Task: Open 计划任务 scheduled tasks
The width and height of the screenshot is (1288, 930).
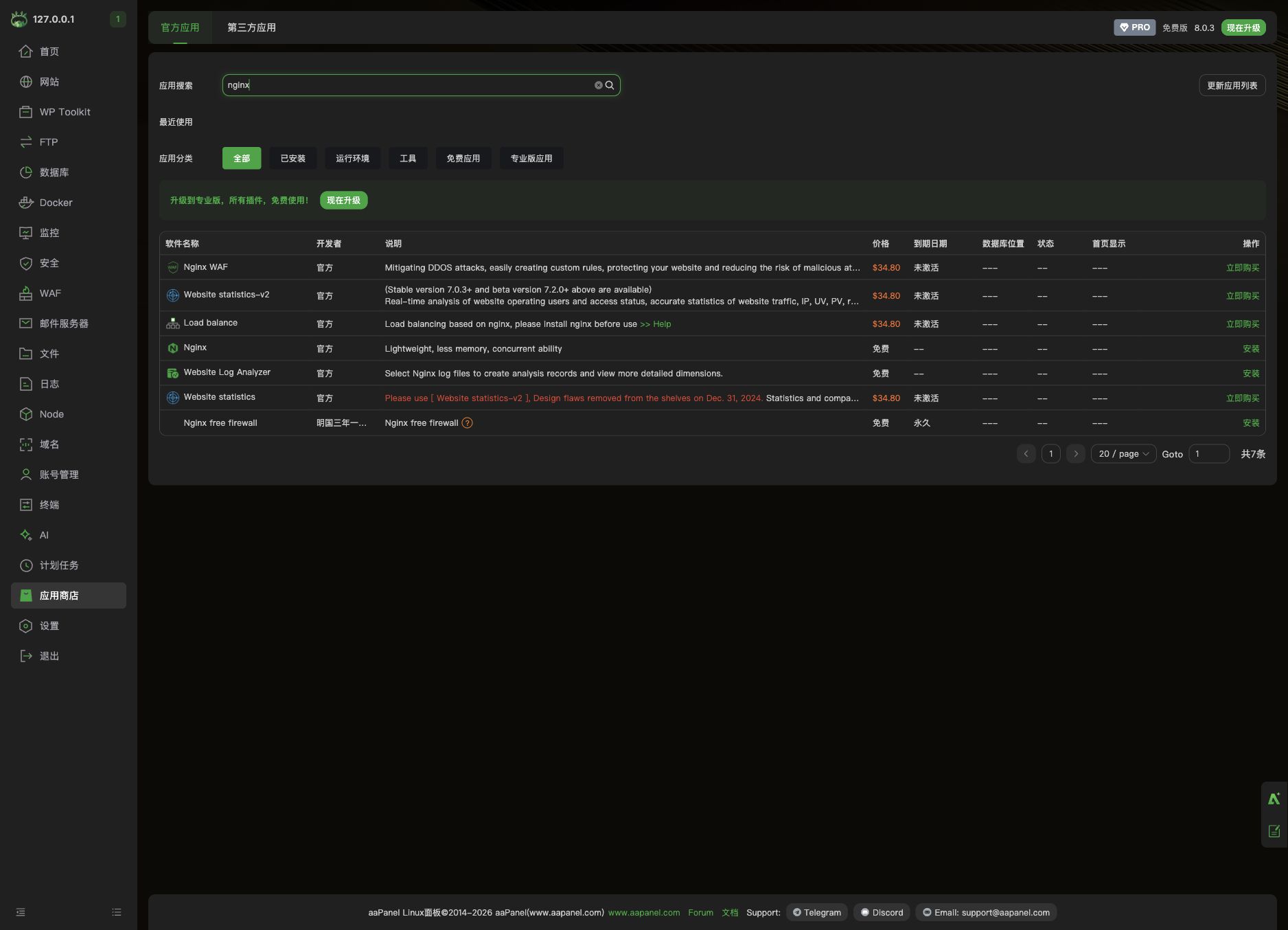Action: point(68,565)
